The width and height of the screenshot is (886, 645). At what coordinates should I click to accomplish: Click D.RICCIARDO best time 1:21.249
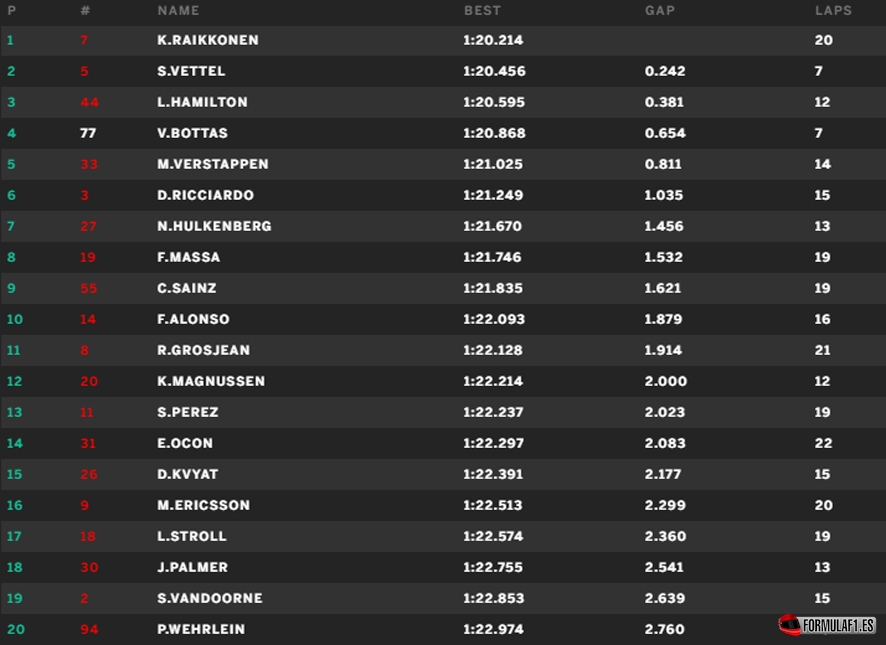493,196
